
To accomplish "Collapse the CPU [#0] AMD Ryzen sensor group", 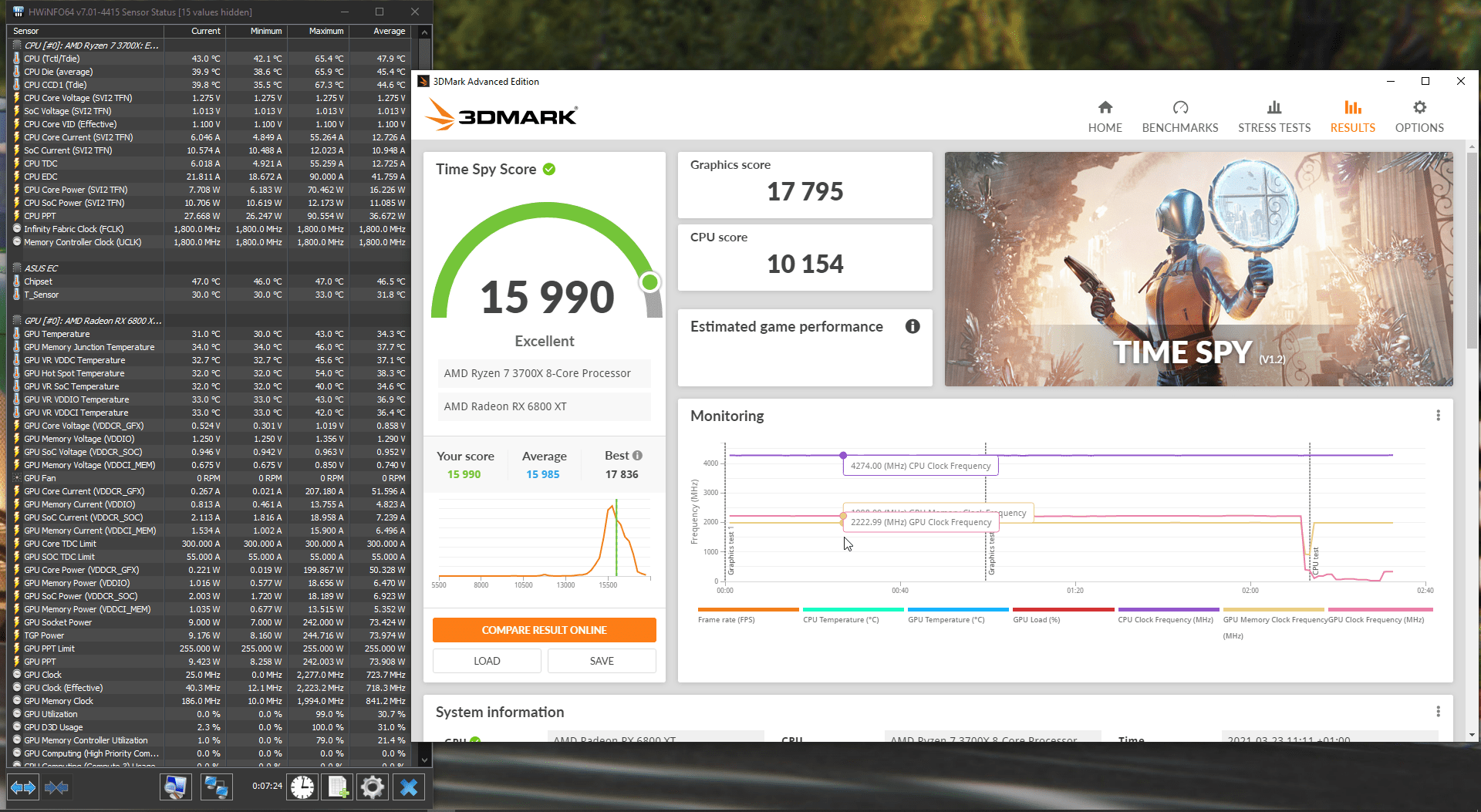I will click(17, 45).
